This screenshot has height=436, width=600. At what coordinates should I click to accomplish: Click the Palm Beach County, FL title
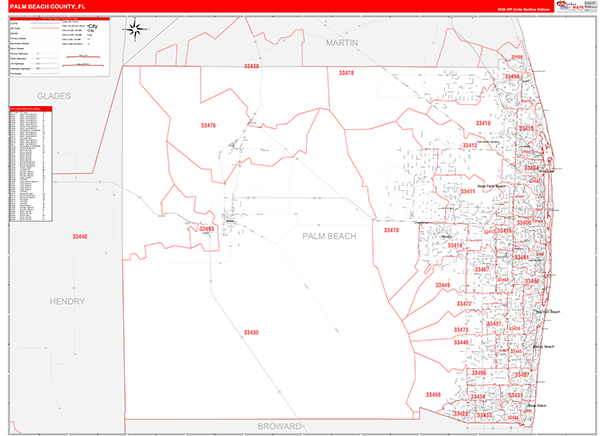coord(48,7)
